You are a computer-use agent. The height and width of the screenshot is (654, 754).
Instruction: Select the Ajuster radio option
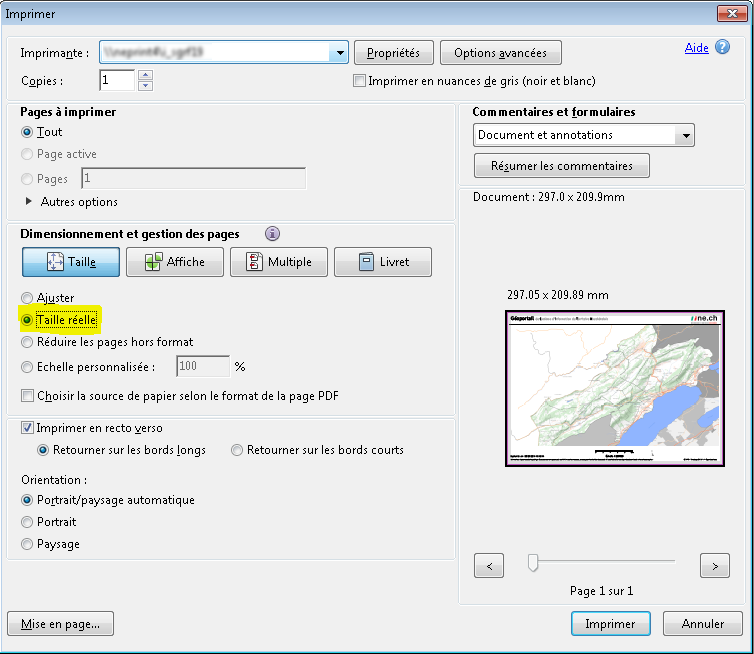27,298
